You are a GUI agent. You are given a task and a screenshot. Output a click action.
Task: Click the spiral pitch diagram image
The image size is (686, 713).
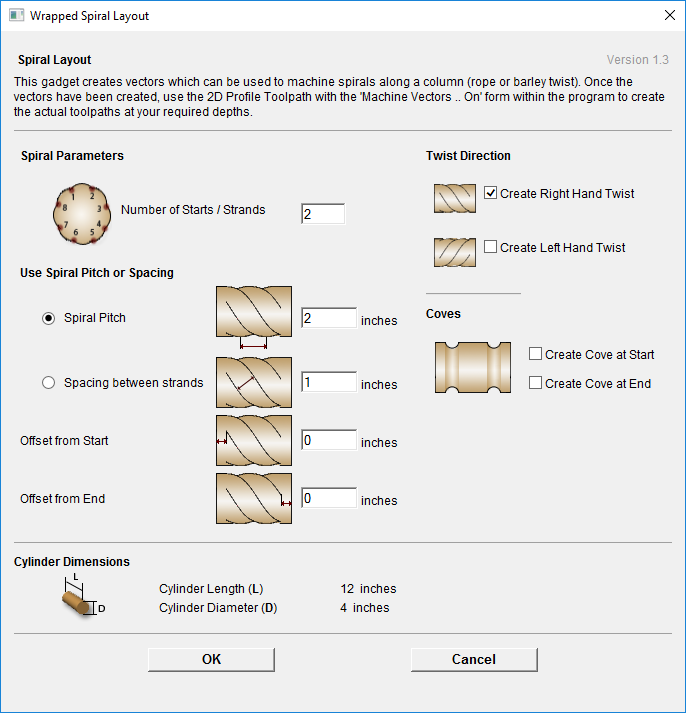click(x=254, y=317)
